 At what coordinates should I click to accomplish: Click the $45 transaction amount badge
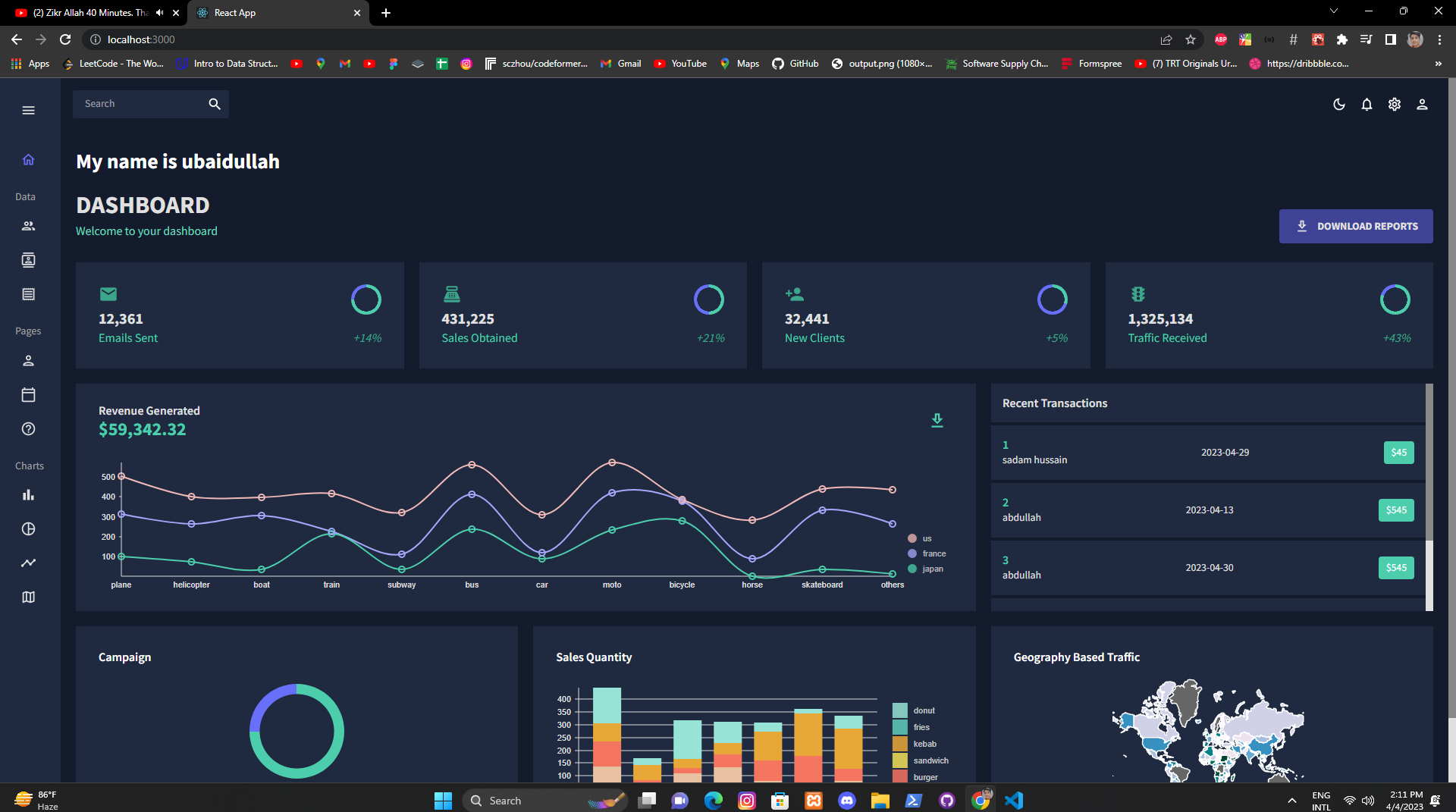pyautogui.click(x=1399, y=453)
